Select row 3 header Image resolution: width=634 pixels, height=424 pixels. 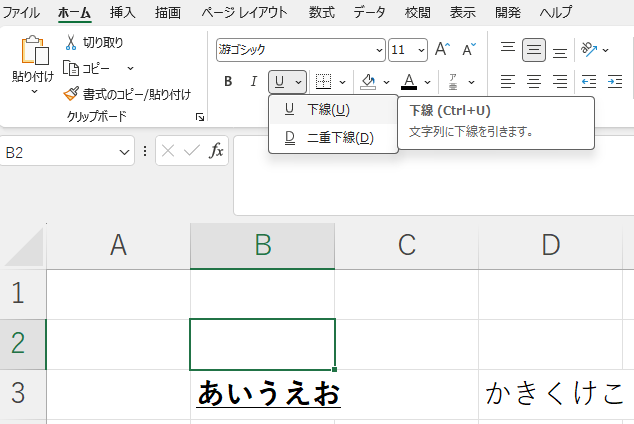[x=23, y=394]
